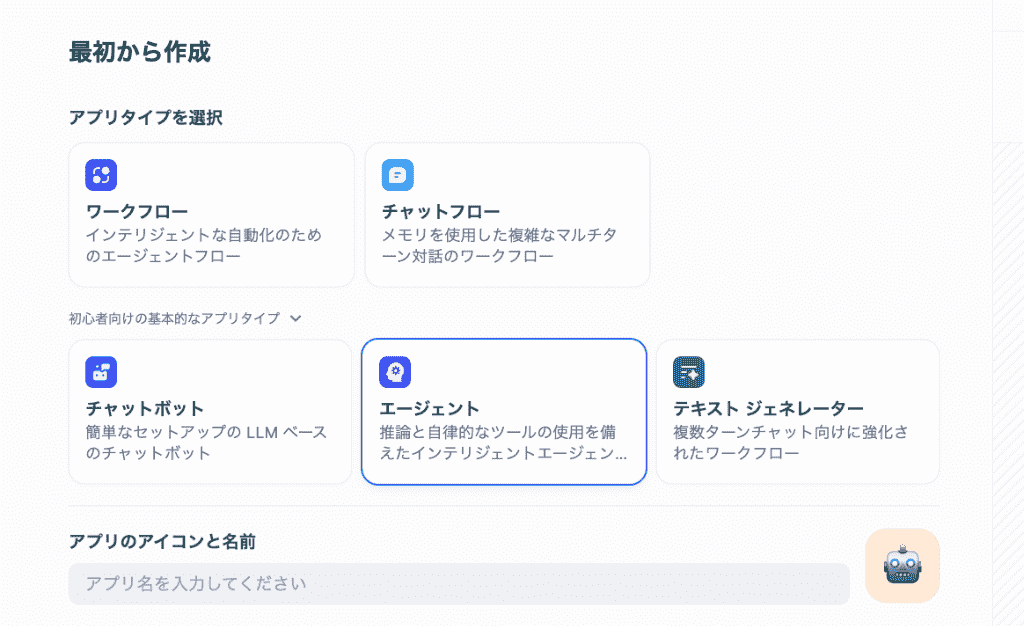Click the テキスト ジェネレーター description text
Image resolution: width=1024 pixels, height=626 pixels.
pyautogui.click(x=793, y=443)
